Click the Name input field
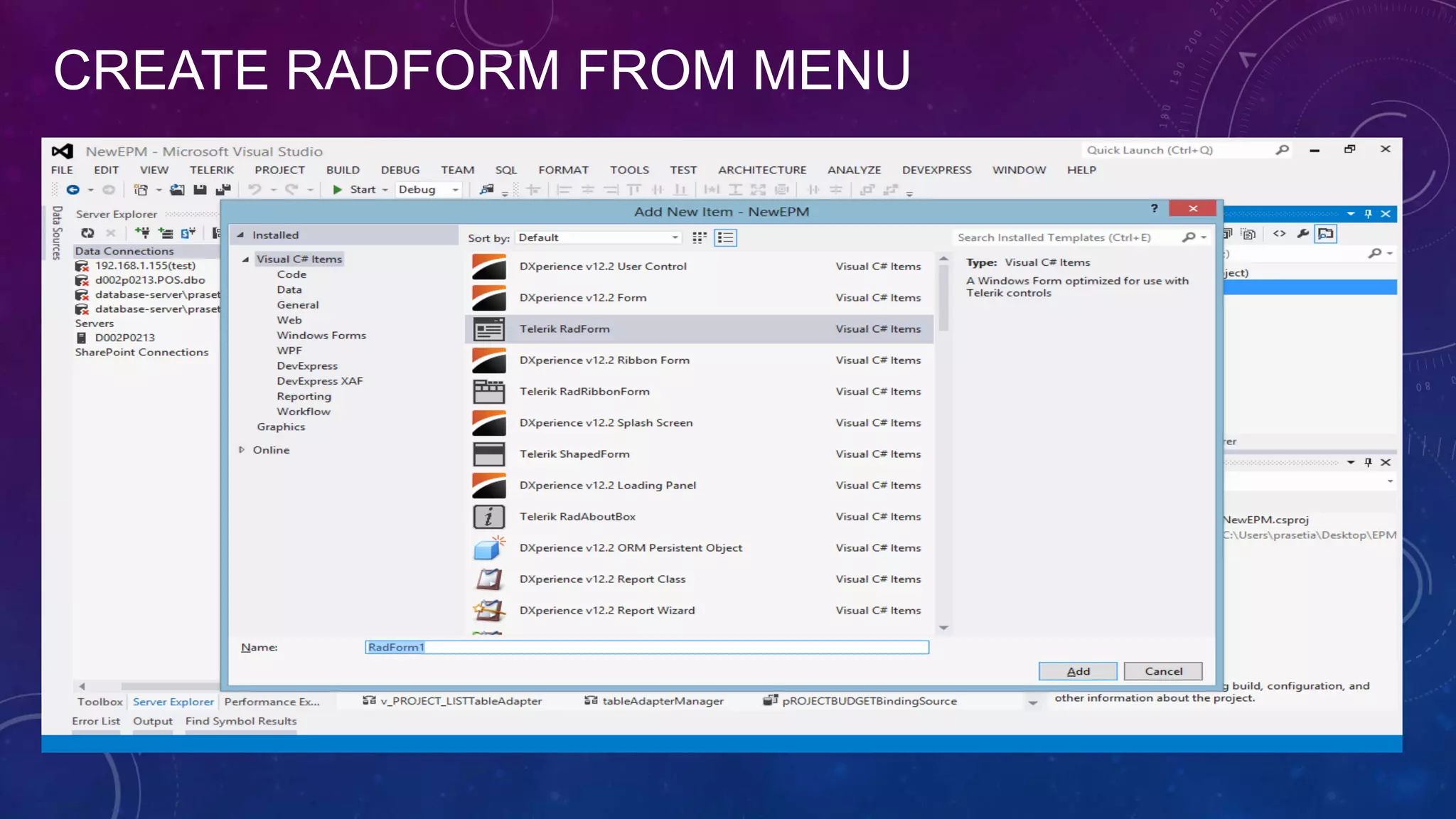 click(646, 647)
